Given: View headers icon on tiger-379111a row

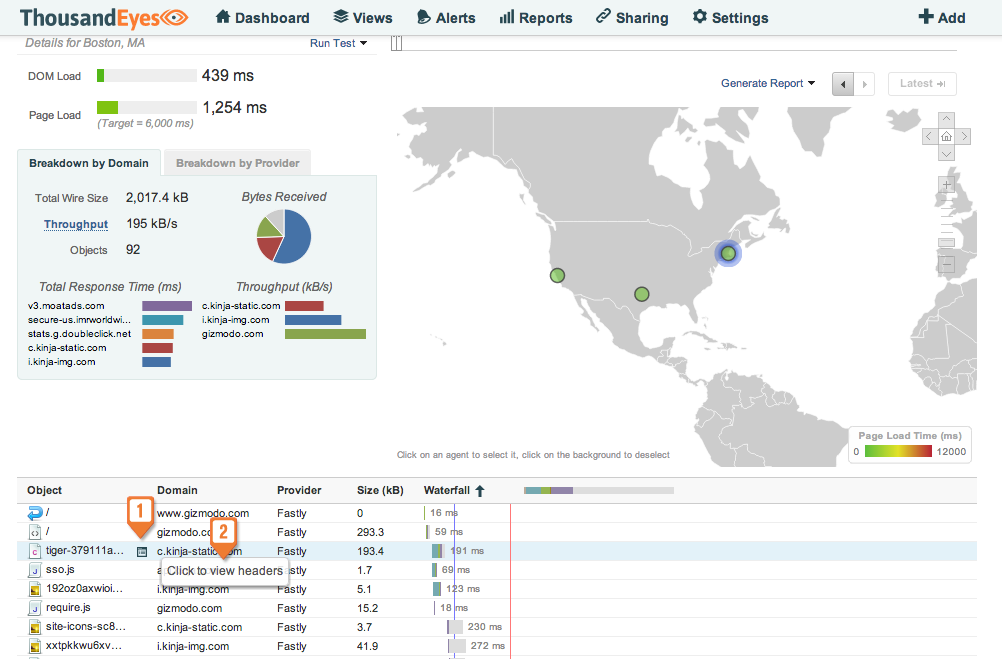Looking at the screenshot, I should point(142,552).
